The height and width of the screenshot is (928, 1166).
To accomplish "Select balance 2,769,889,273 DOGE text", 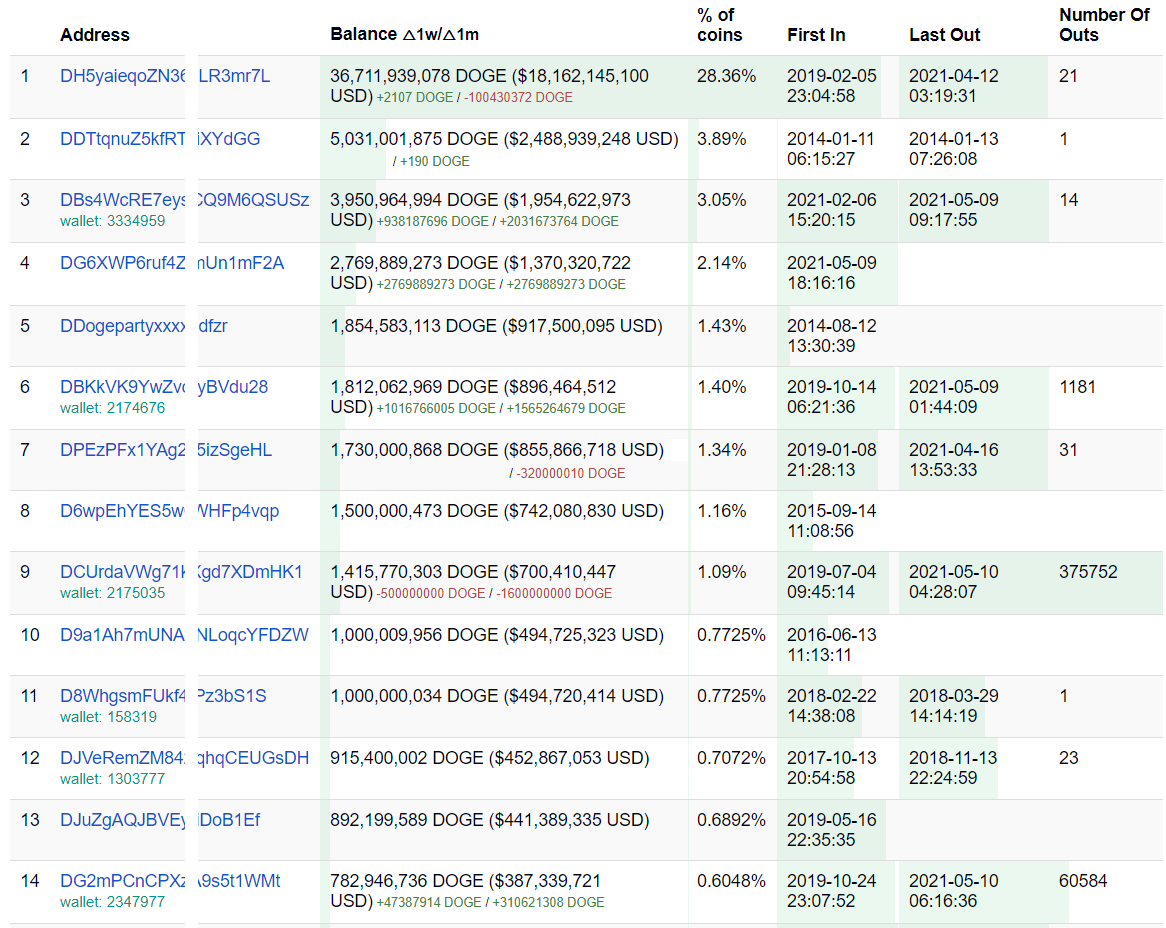I will point(414,263).
